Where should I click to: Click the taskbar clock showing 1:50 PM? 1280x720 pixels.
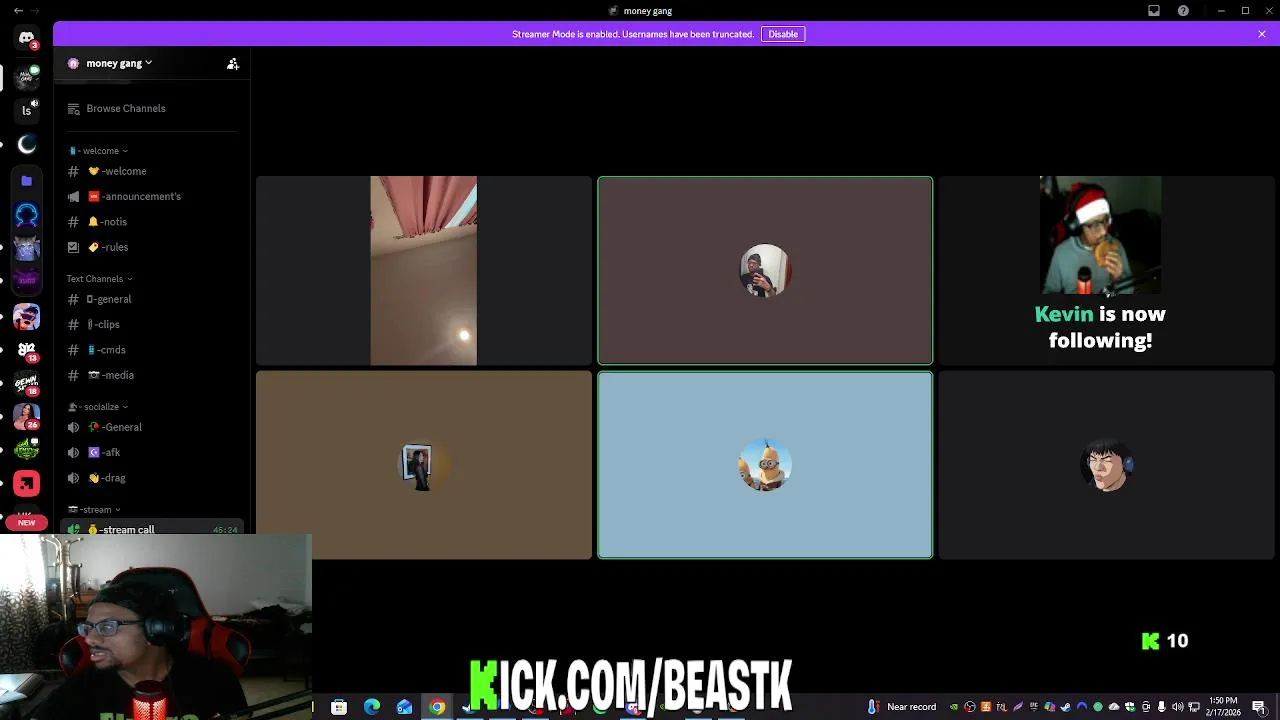pyautogui.click(x=1224, y=706)
